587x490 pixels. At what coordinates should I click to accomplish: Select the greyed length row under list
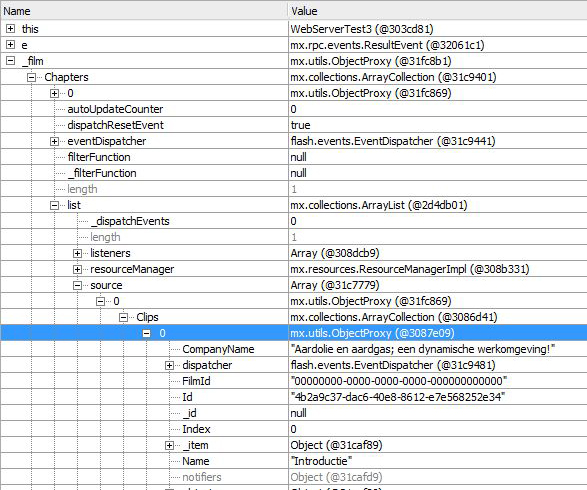coord(294,237)
